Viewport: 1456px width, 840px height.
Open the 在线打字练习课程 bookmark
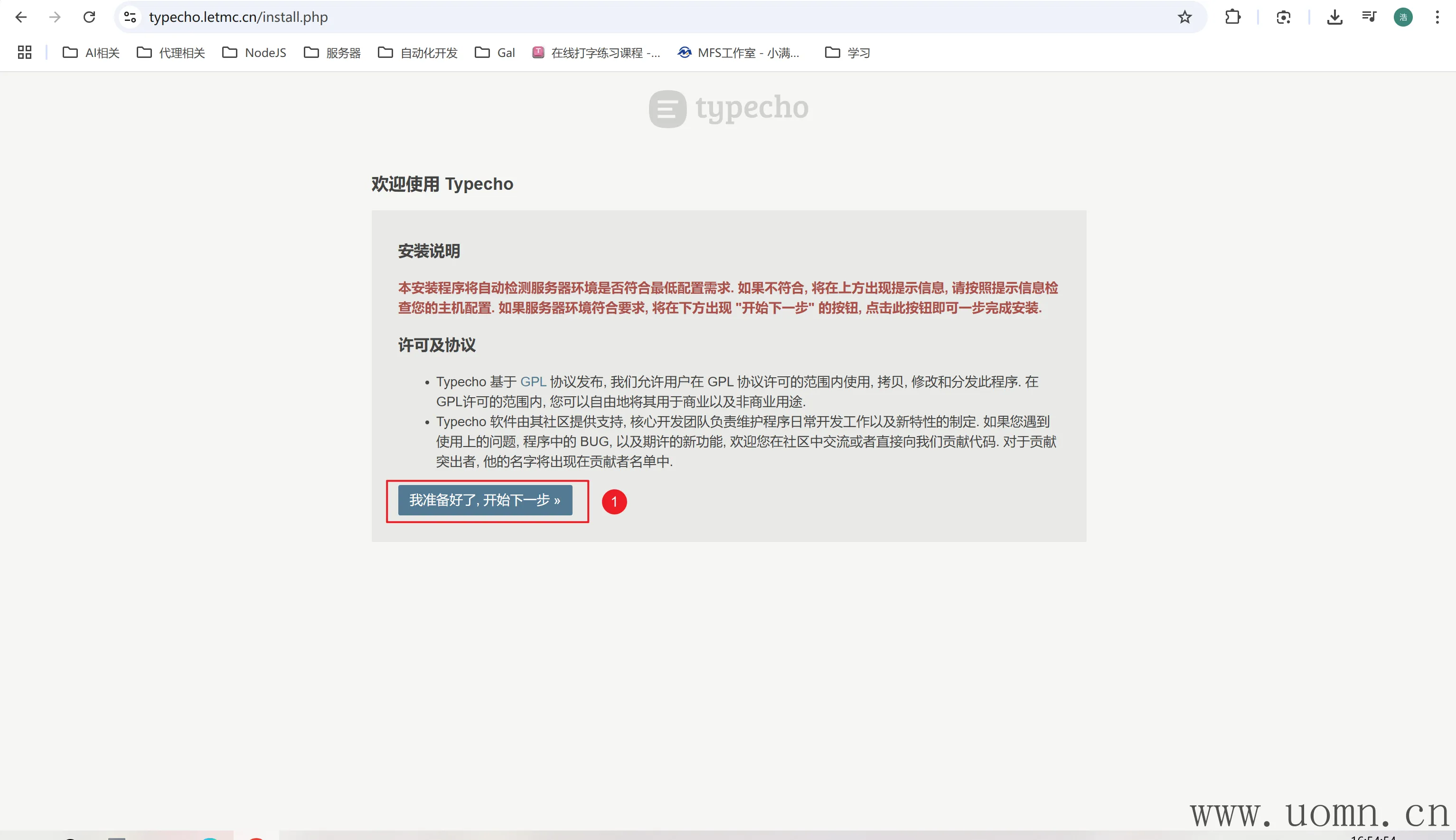click(596, 53)
